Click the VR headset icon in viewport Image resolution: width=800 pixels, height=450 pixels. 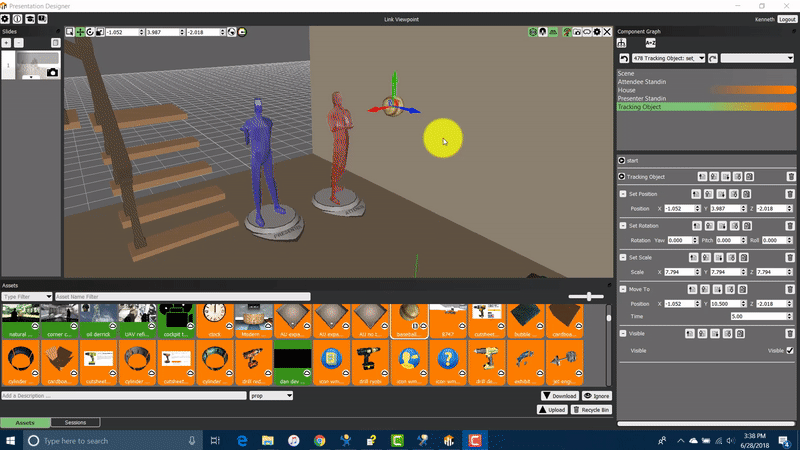click(587, 32)
